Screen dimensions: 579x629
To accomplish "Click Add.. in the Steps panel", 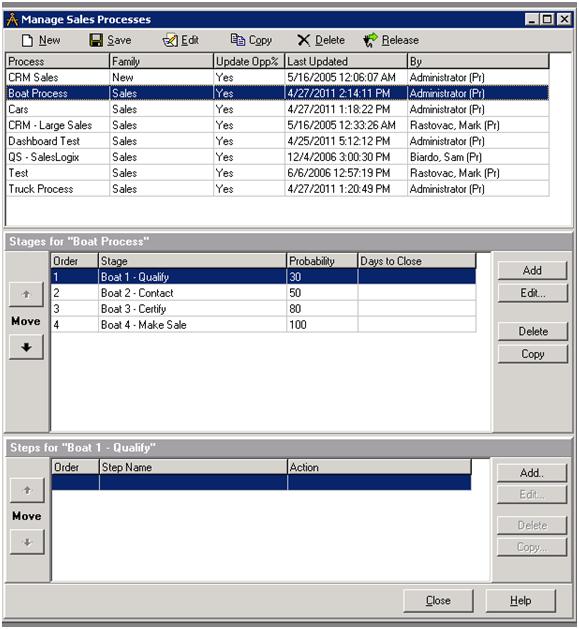I will coord(532,473).
